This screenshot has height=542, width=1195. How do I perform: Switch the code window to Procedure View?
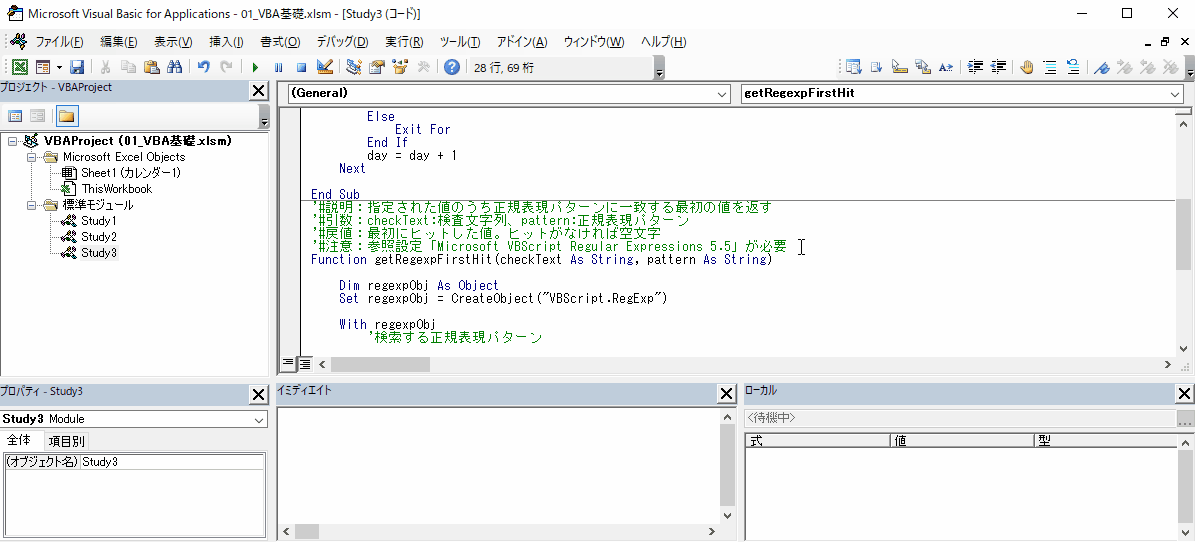(x=288, y=364)
